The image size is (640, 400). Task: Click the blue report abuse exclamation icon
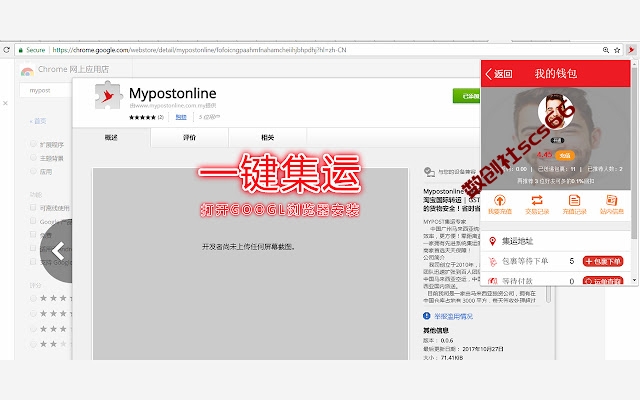coord(427,316)
